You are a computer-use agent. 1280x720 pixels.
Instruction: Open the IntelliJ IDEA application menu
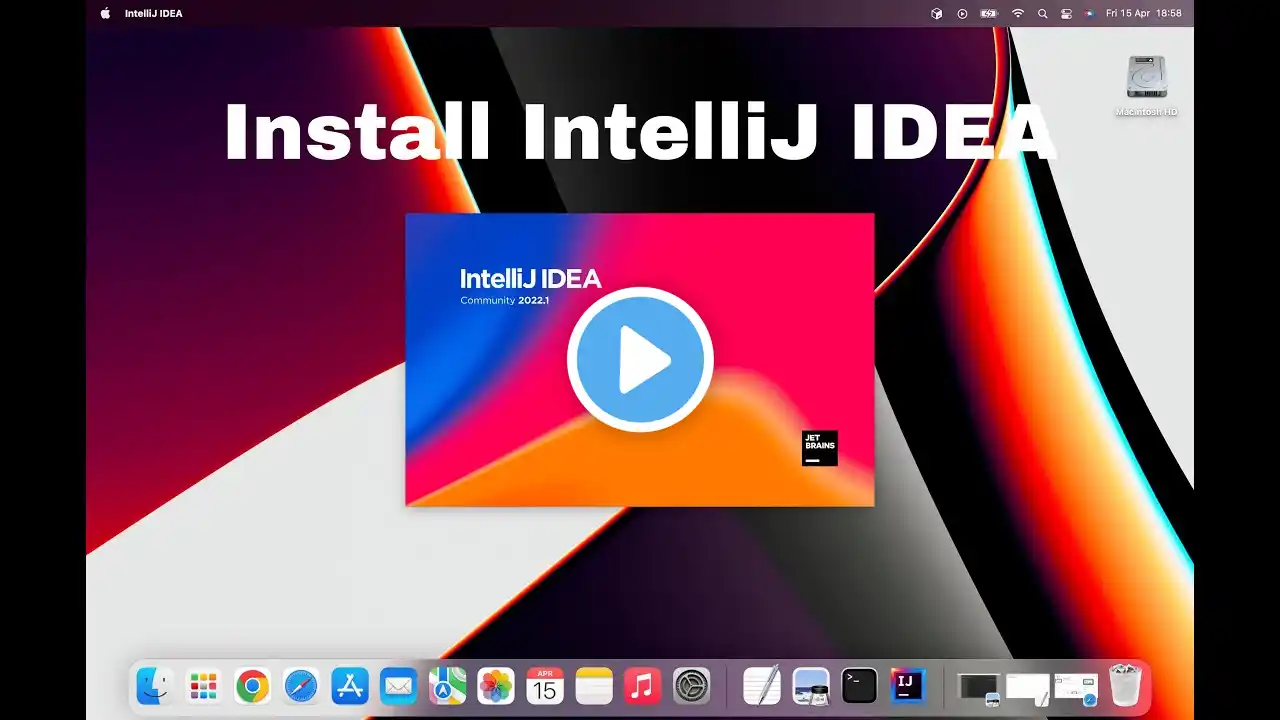pyautogui.click(x=153, y=14)
